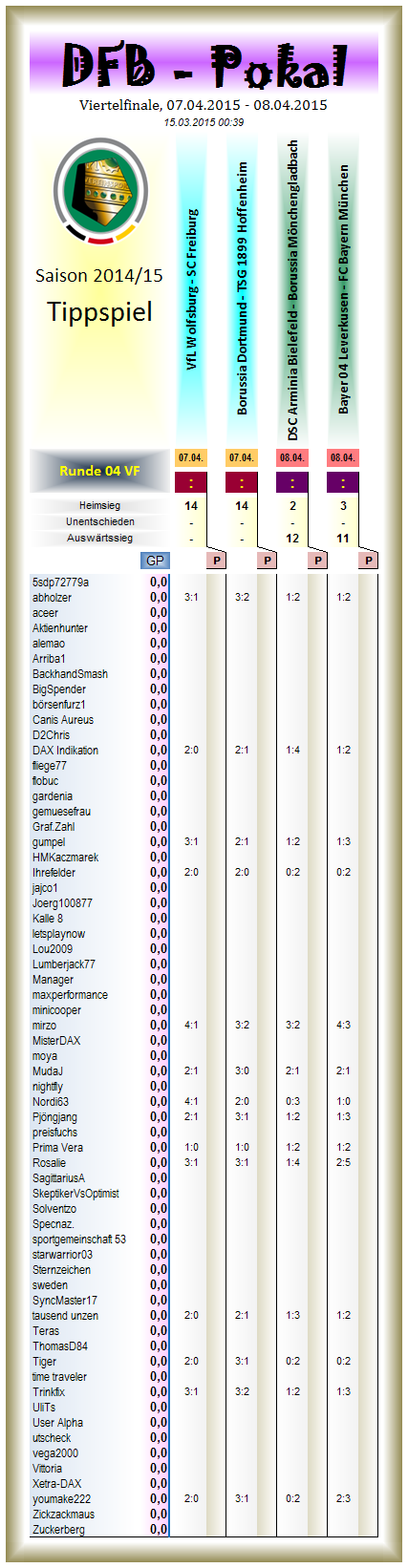Select the 'Viertelfinale, 07.04.2015 - 08.04.2015' heading
The height and width of the screenshot is (1568, 408).
click(204, 105)
